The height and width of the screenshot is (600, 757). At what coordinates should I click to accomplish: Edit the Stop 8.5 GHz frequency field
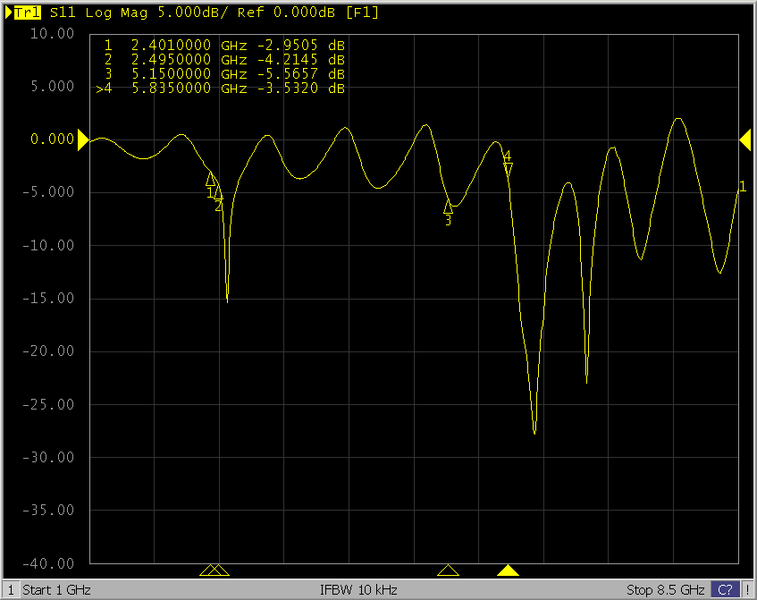point(665,589)
